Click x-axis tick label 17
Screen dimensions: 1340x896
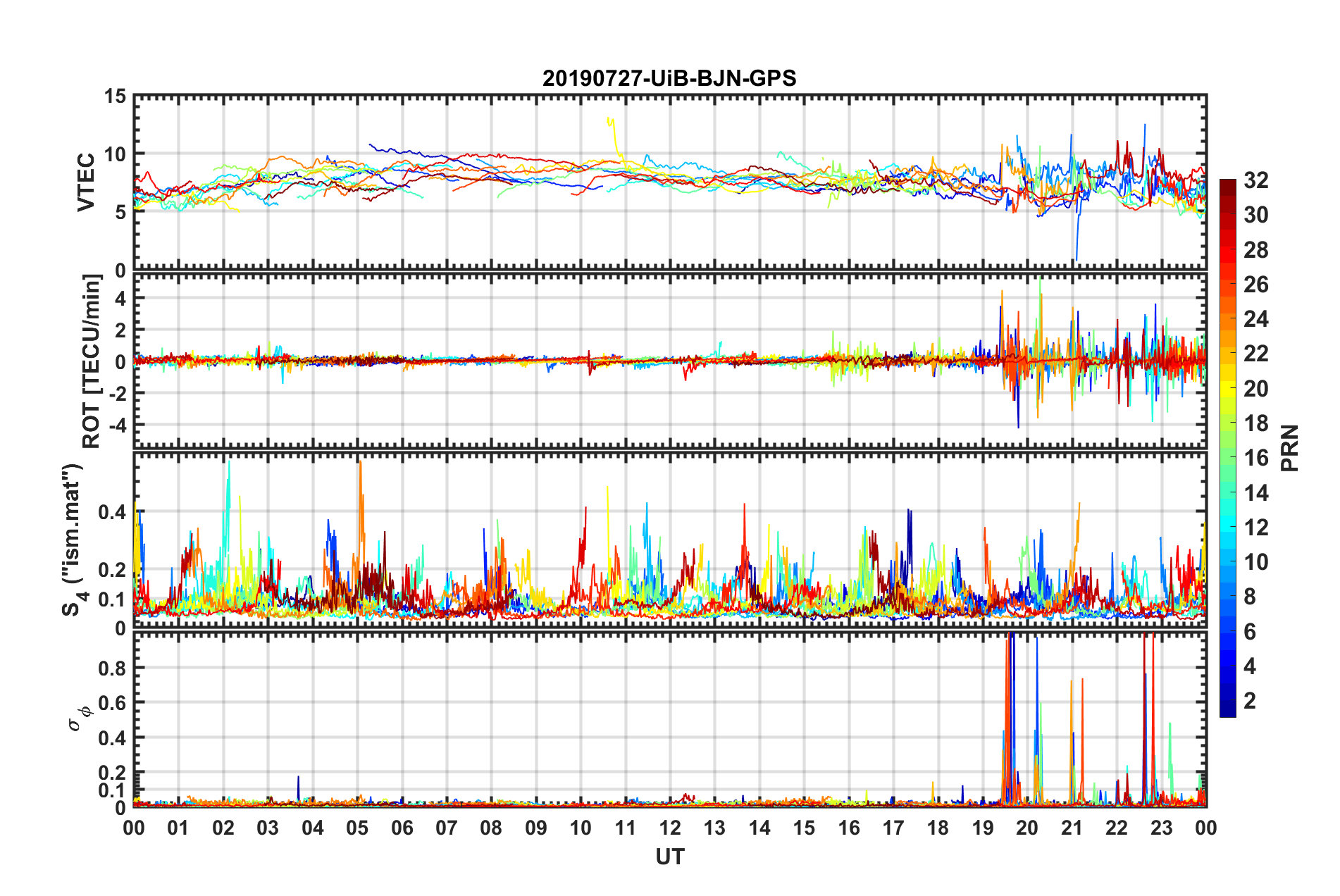click(x=893, y=828)
